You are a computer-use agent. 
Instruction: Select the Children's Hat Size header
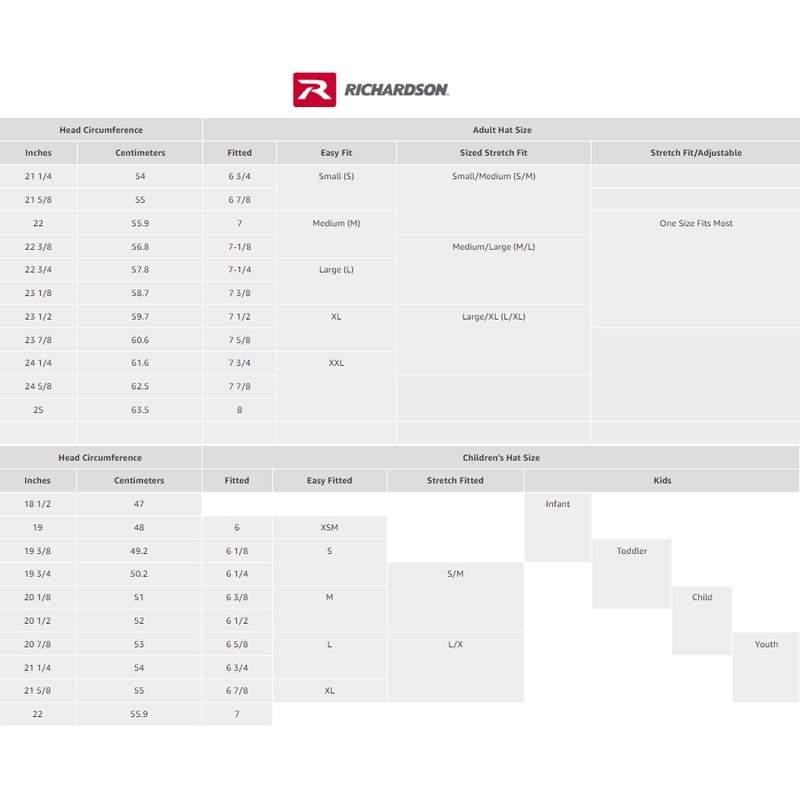pyautogui.click(x=501, y=458)
